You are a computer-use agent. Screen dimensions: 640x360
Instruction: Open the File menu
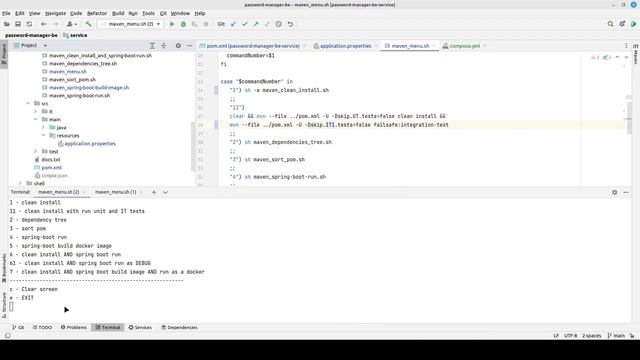pyautogui.click(x=6, y=13)
